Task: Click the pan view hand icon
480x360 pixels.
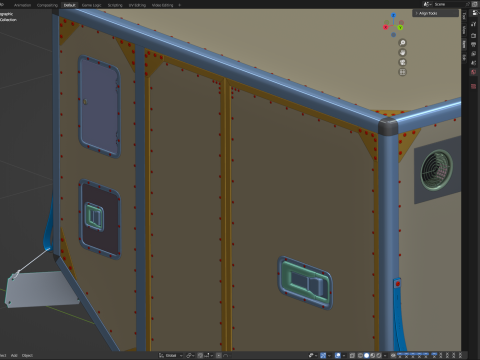Action: [x=402, y=52]
